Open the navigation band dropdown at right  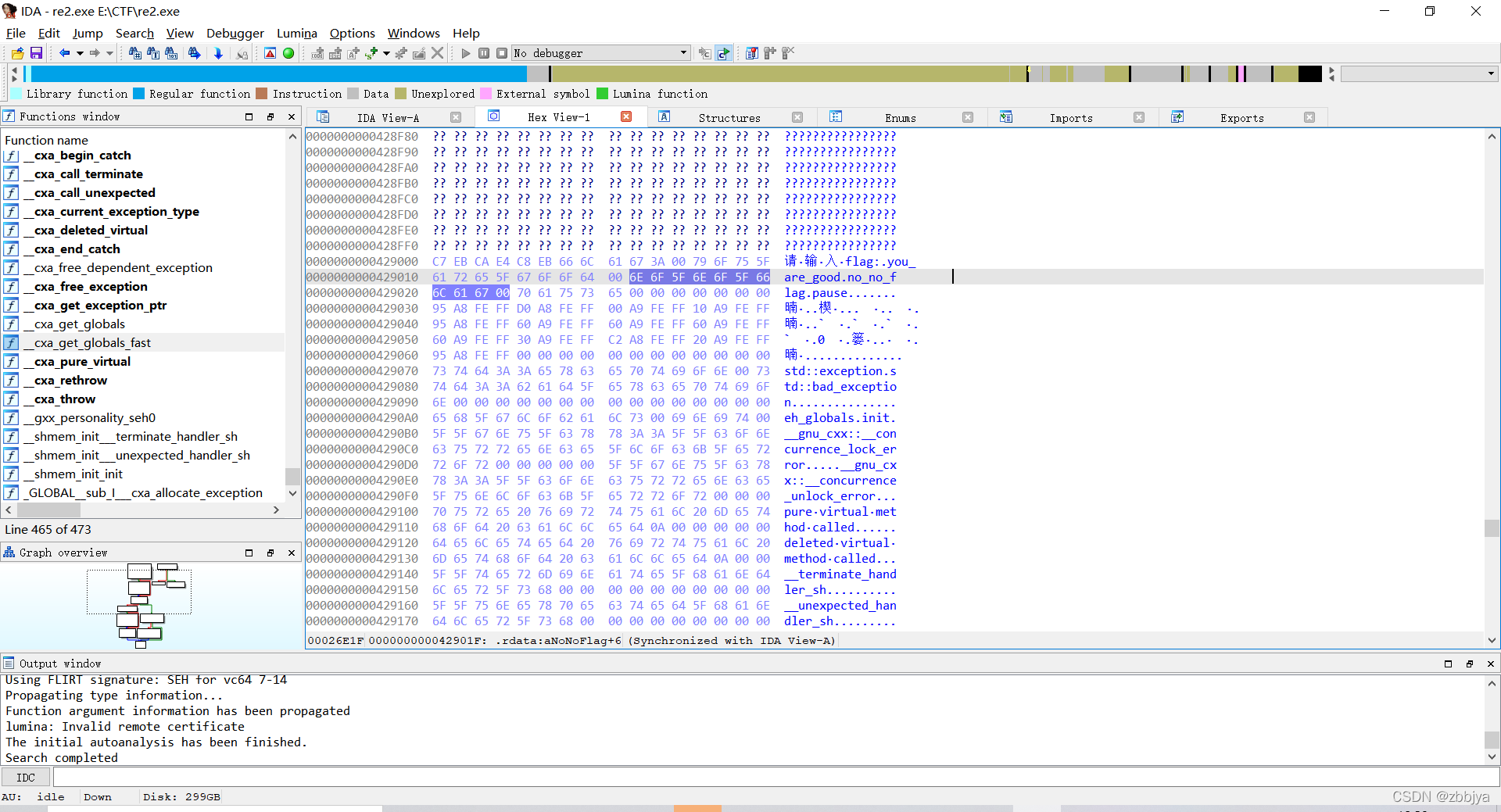point(1492,74)
